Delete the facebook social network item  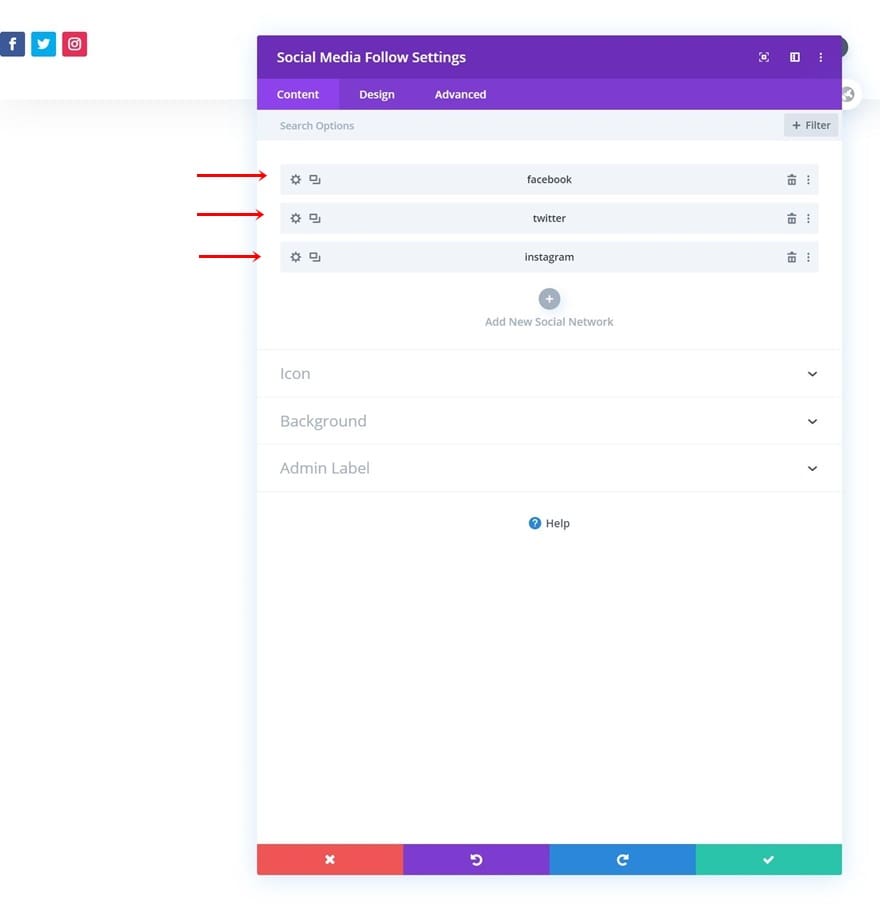[x=792, y=180]
